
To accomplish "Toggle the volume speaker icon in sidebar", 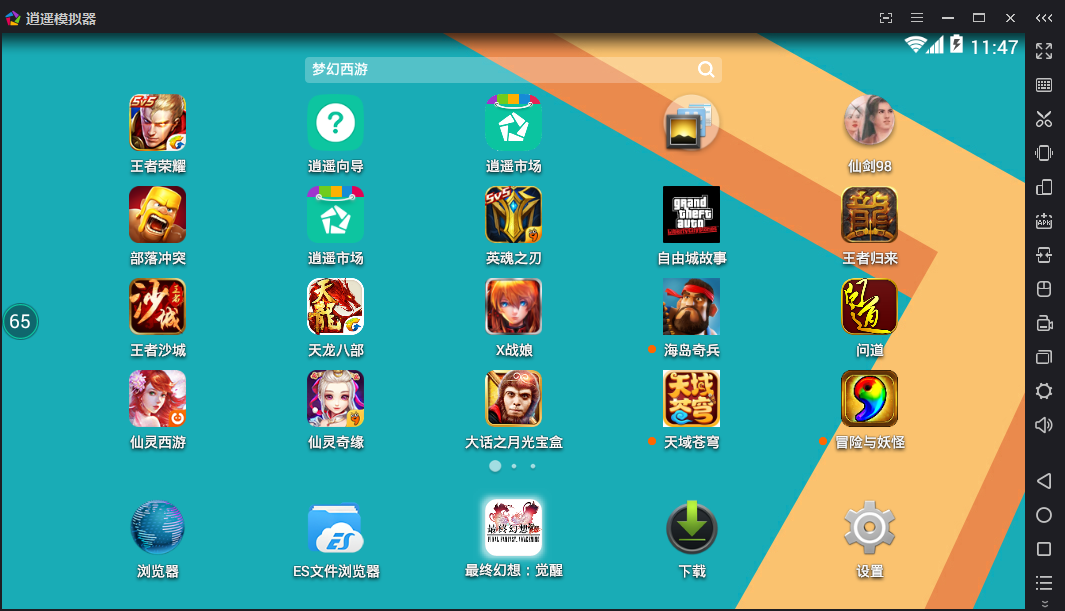I will (1044, 425).
